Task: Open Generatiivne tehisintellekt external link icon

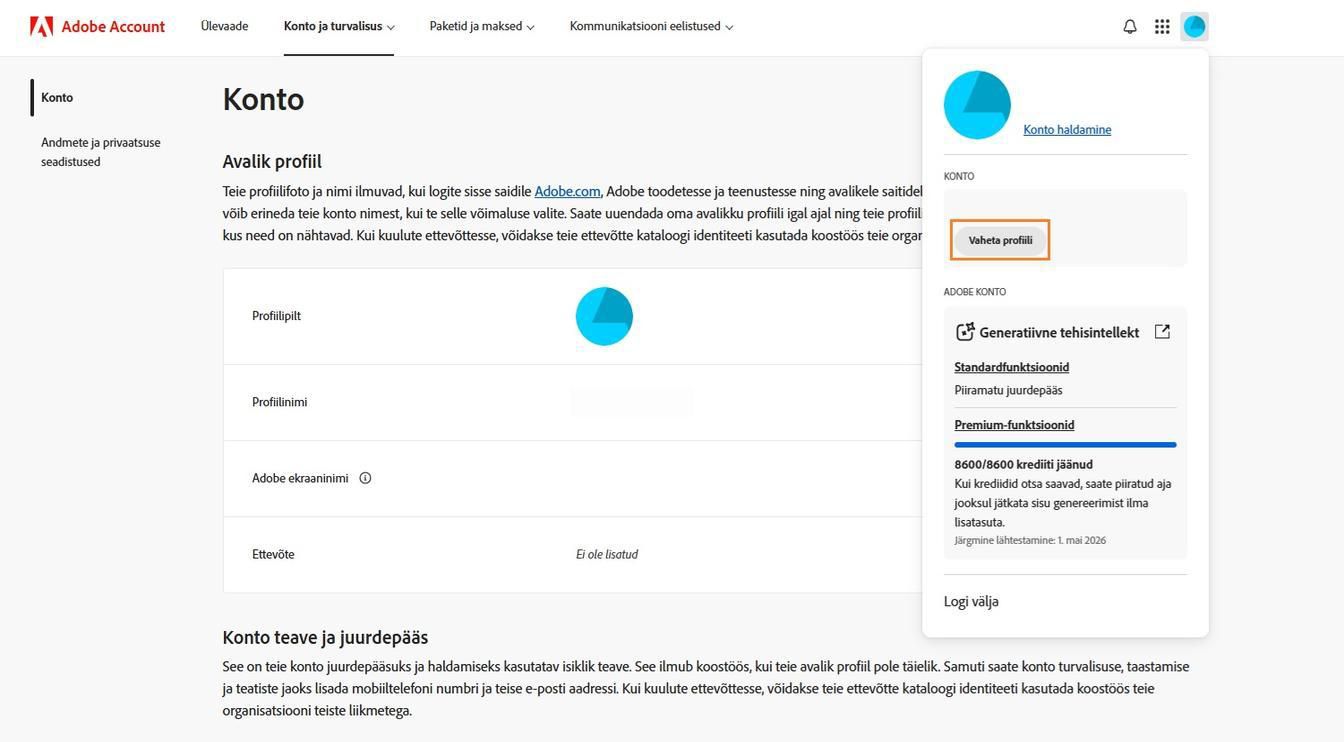Action: (x=1162, y=331)
